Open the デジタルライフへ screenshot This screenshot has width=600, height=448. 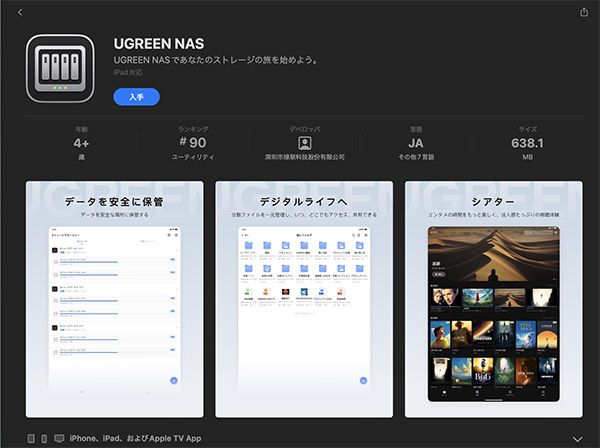pos(304,299)
